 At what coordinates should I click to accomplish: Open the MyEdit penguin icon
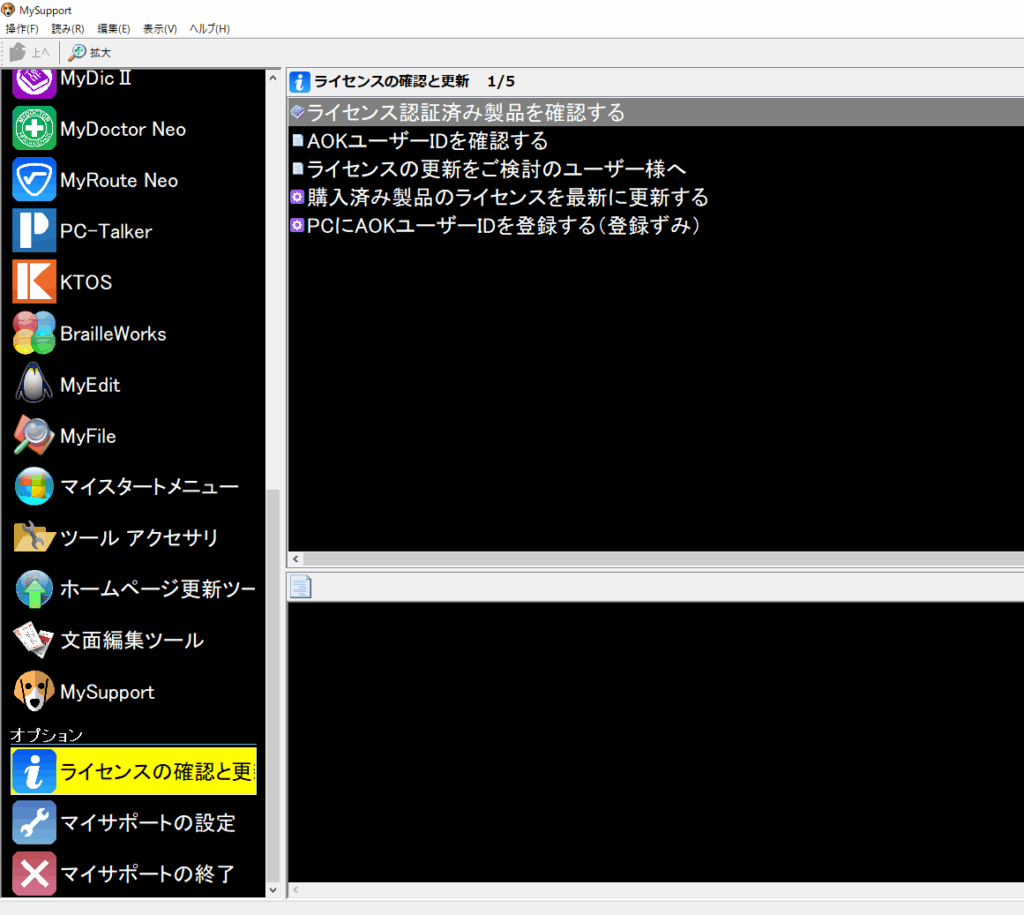tap(34, 384)
